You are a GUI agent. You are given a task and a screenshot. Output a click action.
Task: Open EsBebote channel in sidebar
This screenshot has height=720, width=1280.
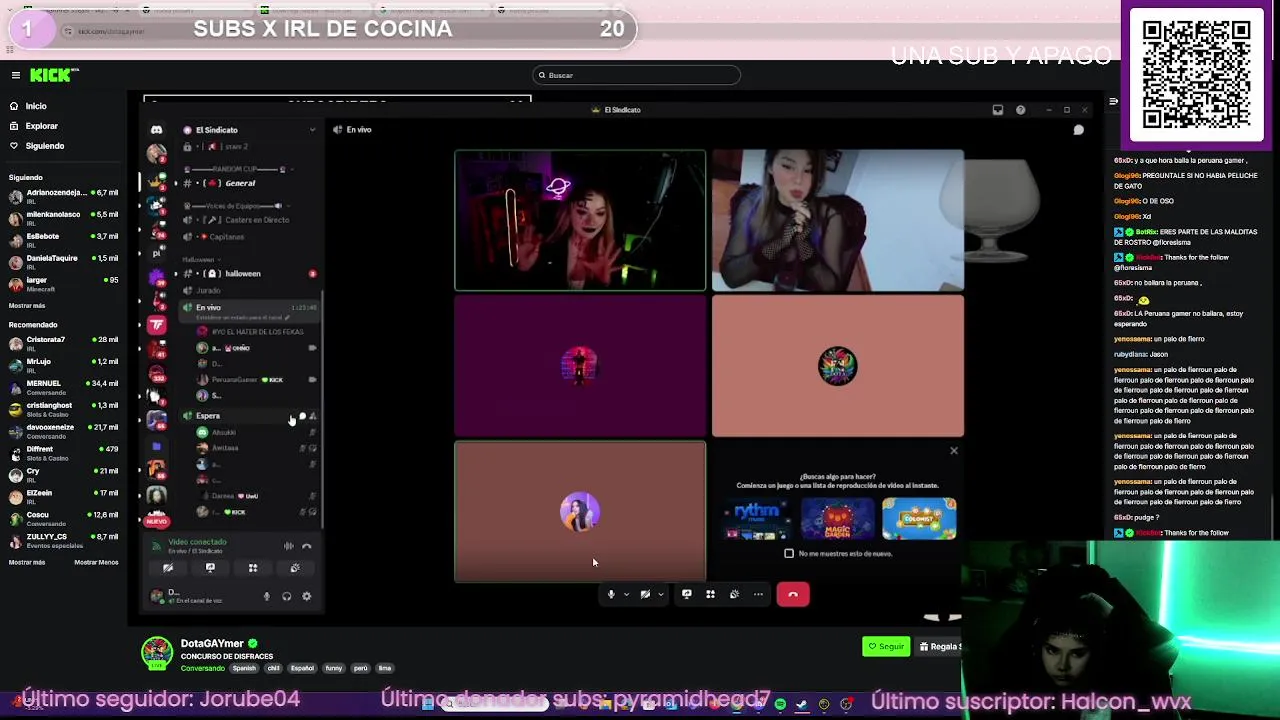click(64, 239)
